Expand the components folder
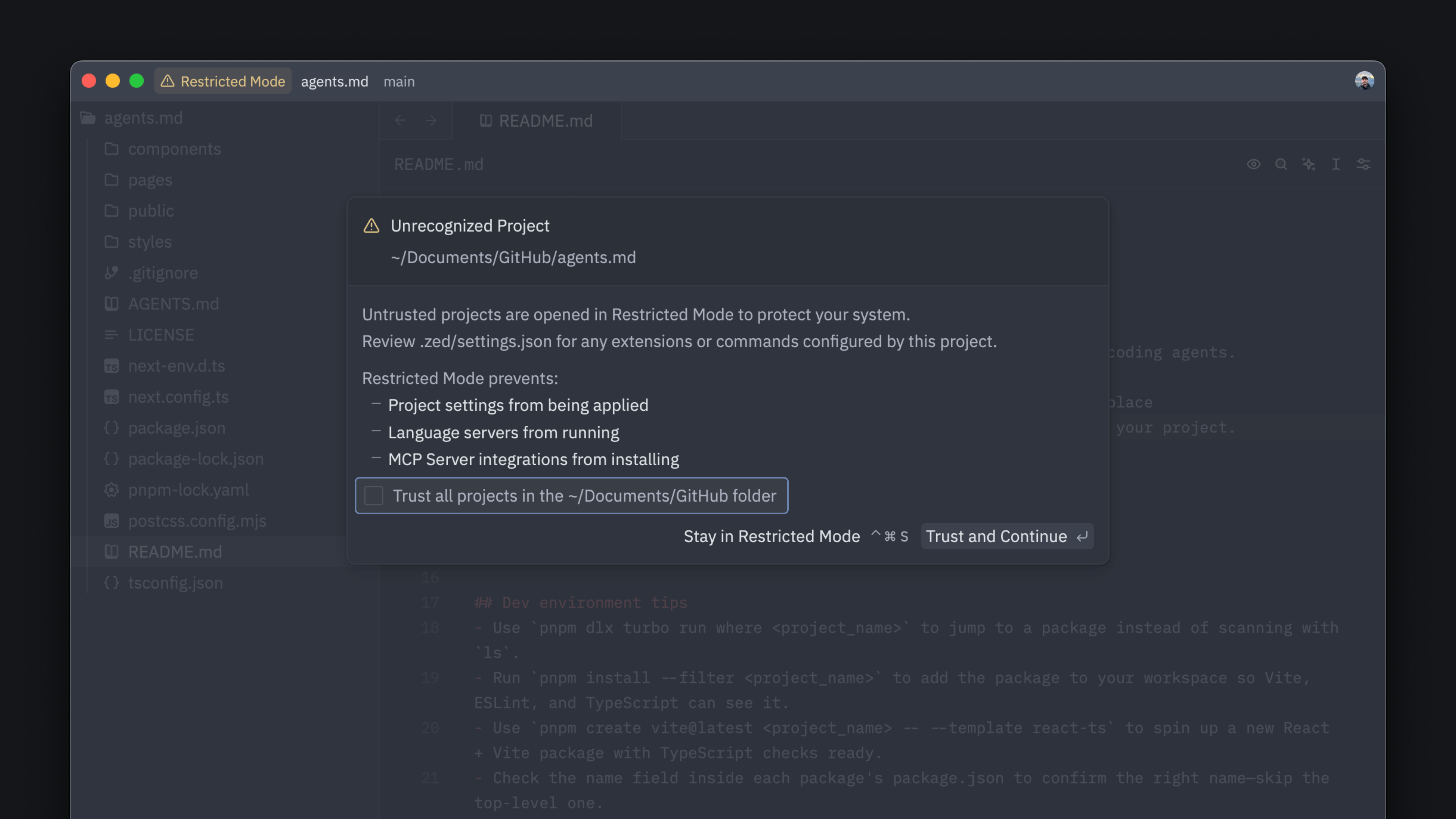 point(175,149)
